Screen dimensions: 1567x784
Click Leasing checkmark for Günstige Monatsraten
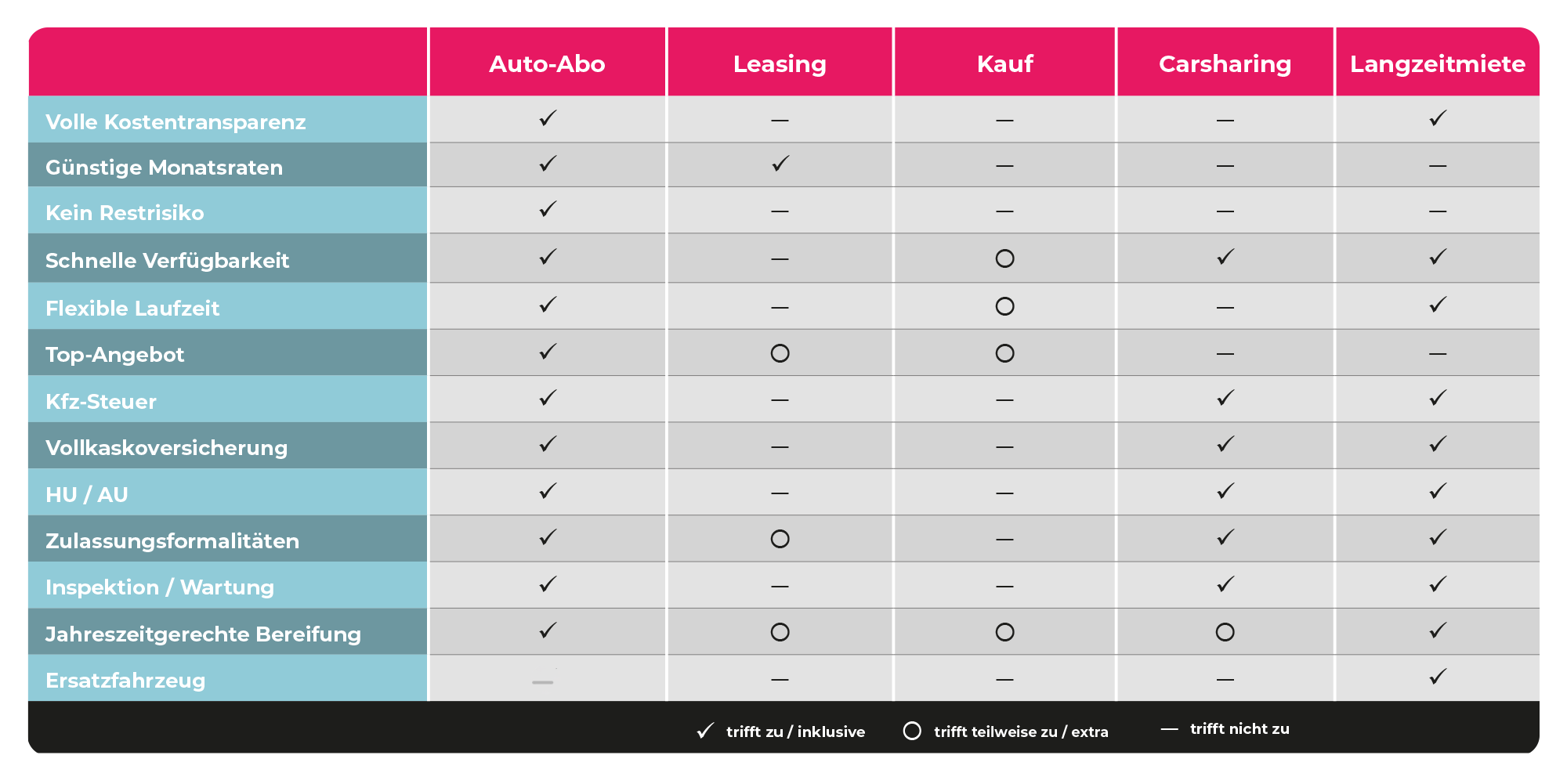point(780,164)
